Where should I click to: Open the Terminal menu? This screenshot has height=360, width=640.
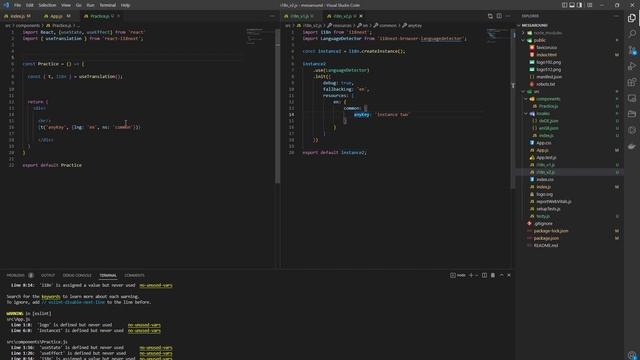click(x=108, y=5)
